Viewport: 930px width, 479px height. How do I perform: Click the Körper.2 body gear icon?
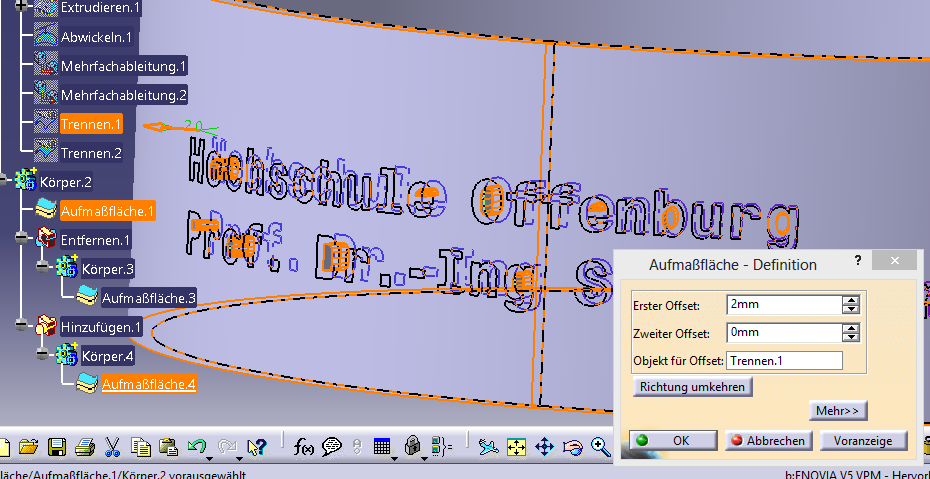[x=26, y=181]
